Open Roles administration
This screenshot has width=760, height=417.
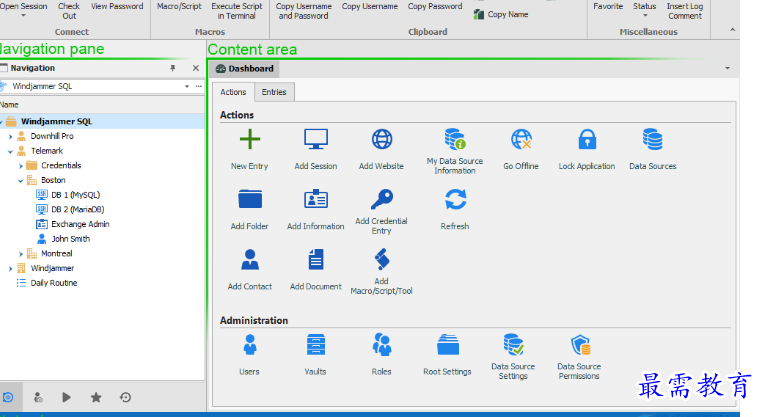pos(381,345)
